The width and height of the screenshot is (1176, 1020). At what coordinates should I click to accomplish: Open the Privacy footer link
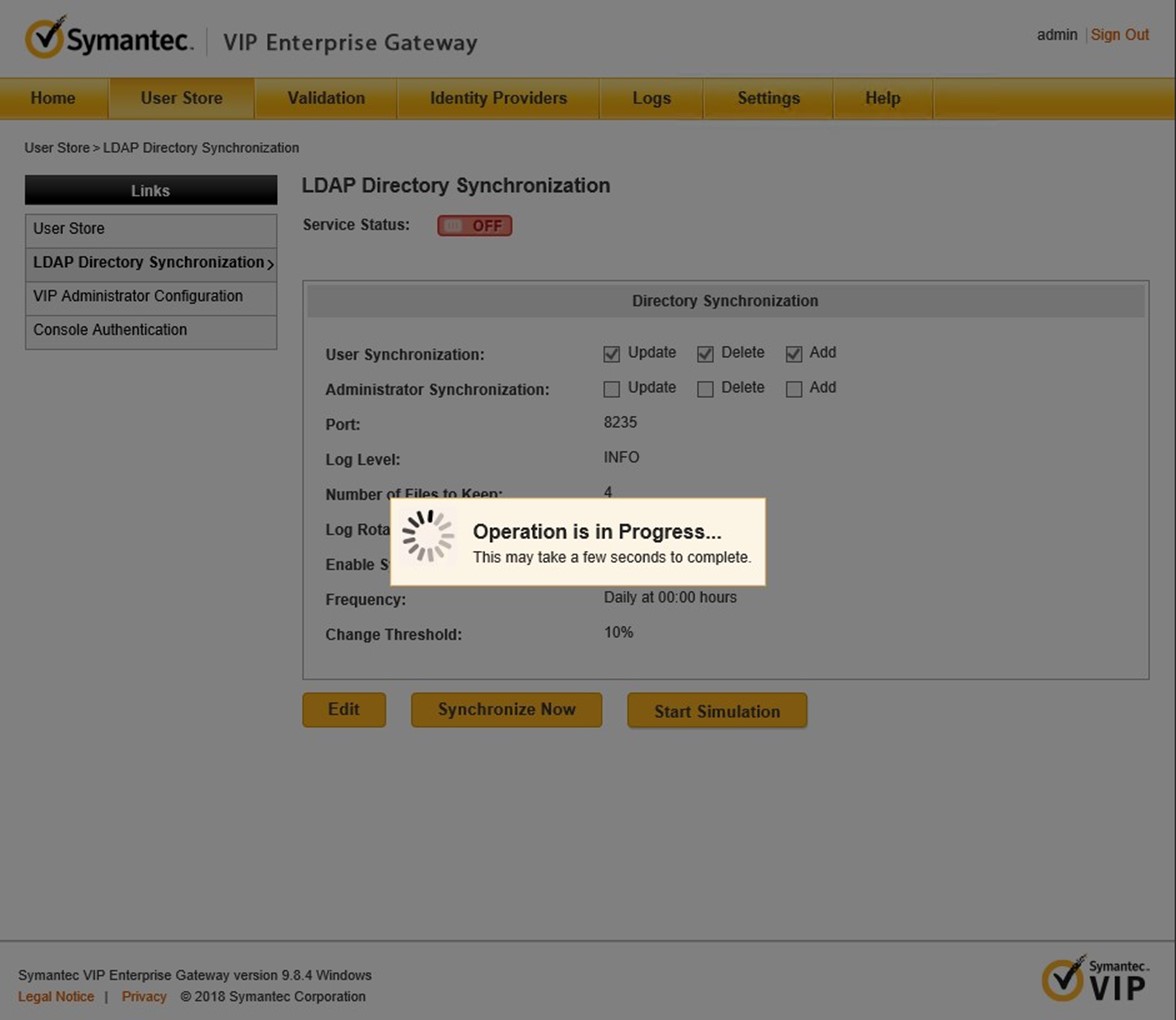(144, 997)
